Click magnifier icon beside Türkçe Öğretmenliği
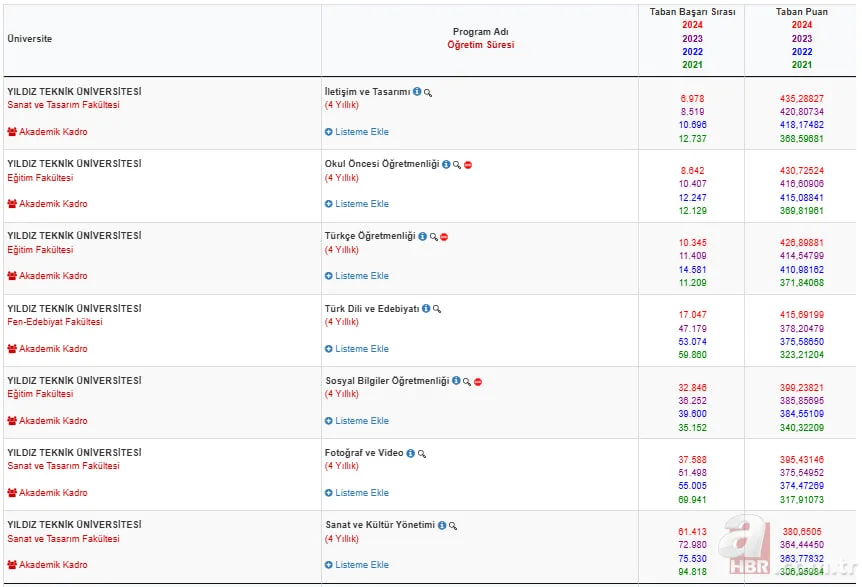Image resolution: width=862 pixels, height=587 pixels. (x=433, y=237)
